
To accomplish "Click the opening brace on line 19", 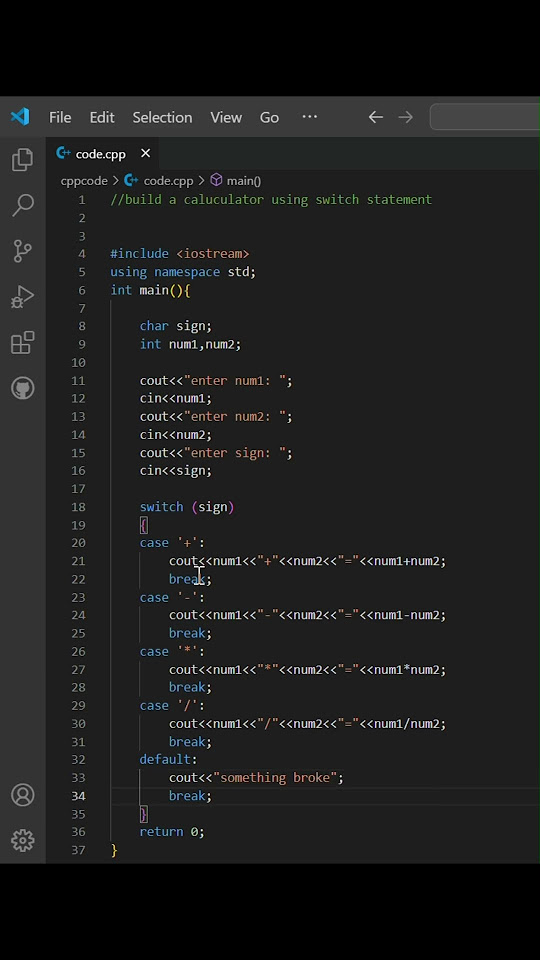I will 143,525.
